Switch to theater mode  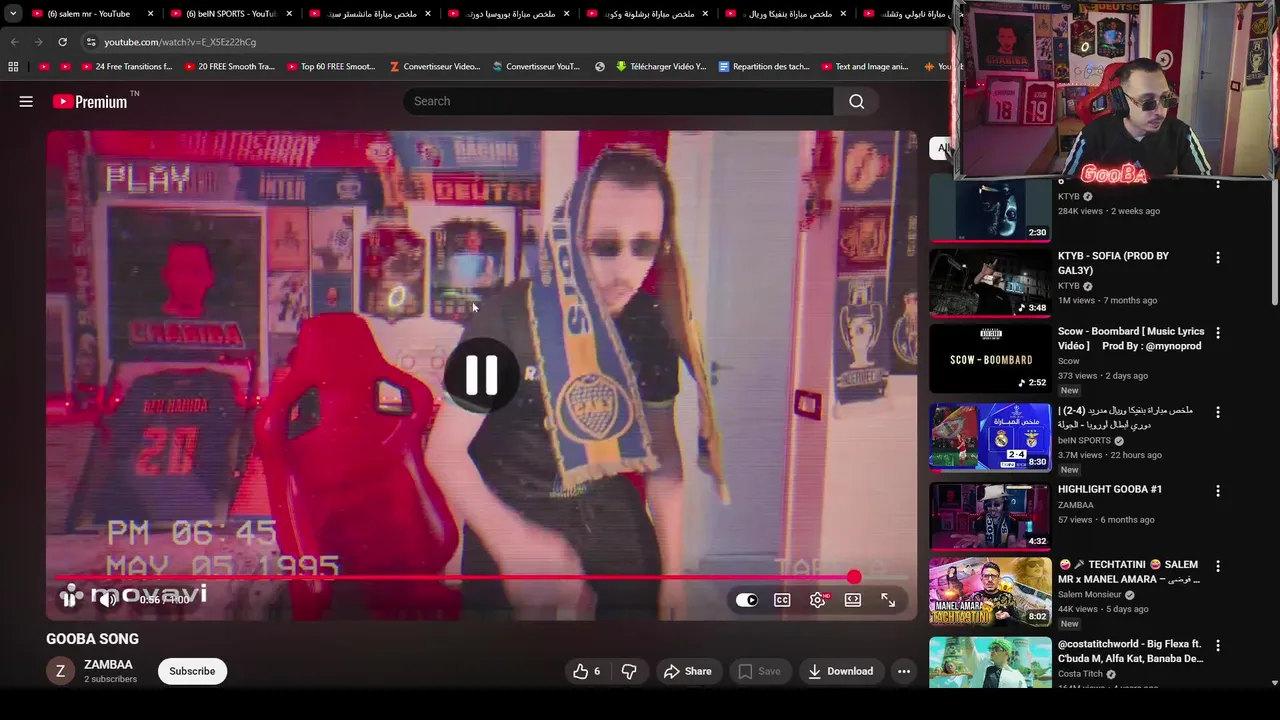(853, 600)
